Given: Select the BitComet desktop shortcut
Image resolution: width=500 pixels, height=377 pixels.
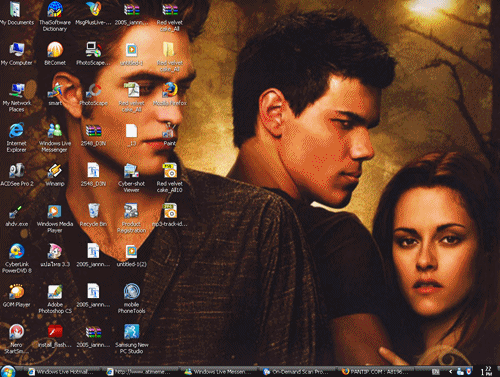Looking at the screenshot, I should click(x=55, y=53).
